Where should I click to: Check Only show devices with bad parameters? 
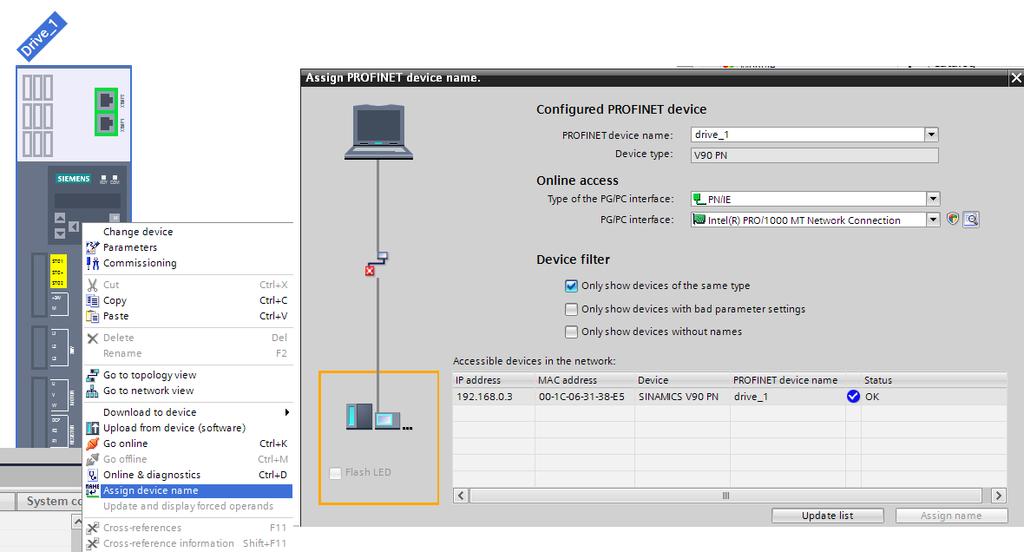tap(571, 309)
